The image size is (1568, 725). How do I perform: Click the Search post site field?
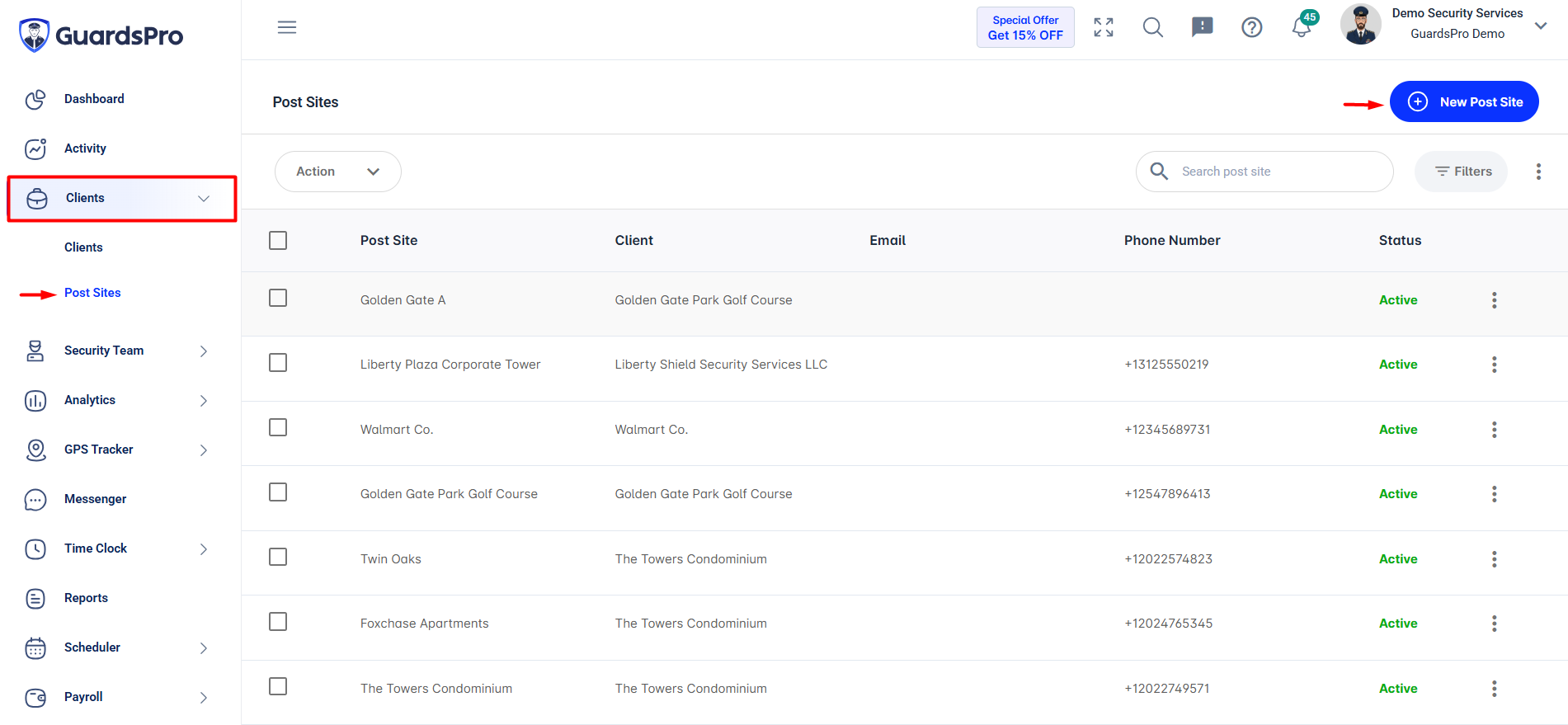1264,172
